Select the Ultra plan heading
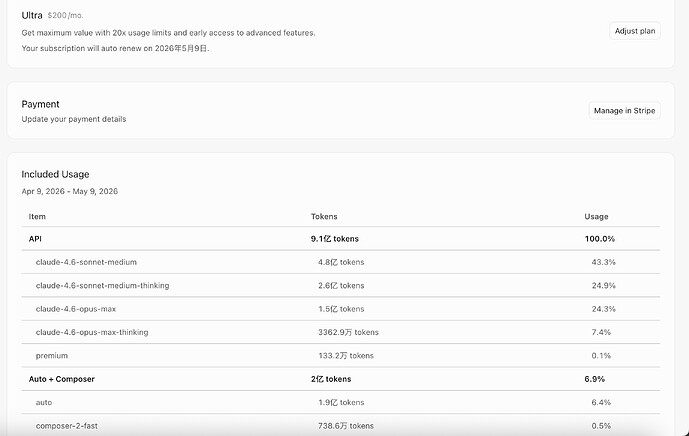689x436 pixels. (32, 15)
